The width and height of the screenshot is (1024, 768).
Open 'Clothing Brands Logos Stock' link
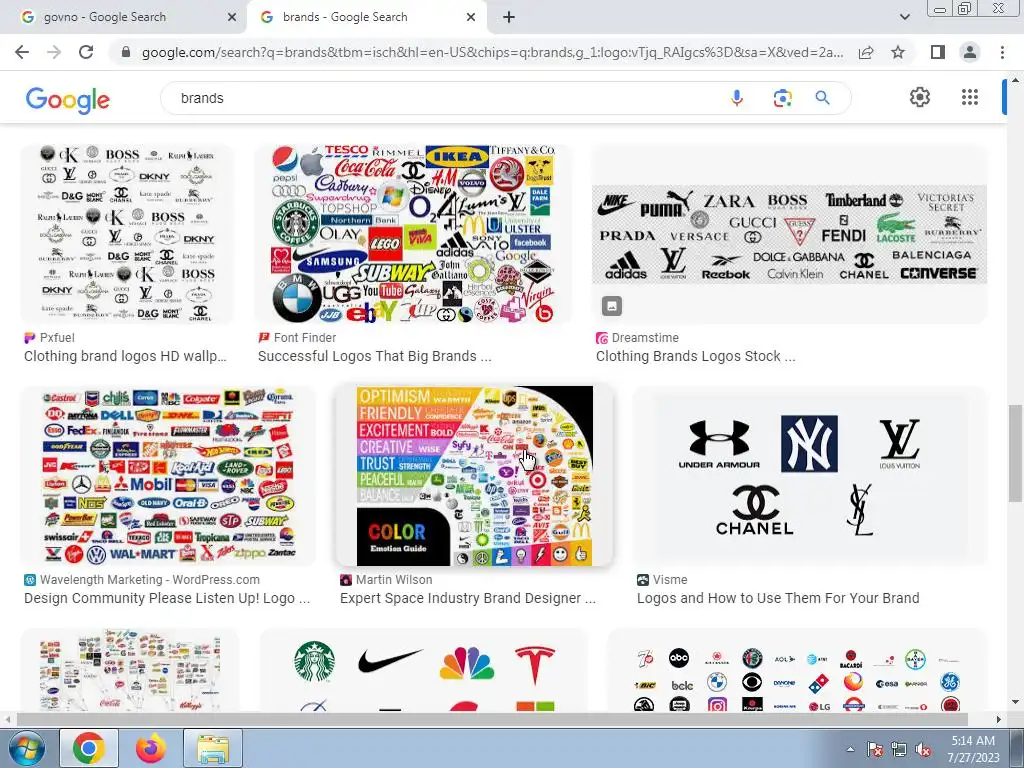(696, 356)
